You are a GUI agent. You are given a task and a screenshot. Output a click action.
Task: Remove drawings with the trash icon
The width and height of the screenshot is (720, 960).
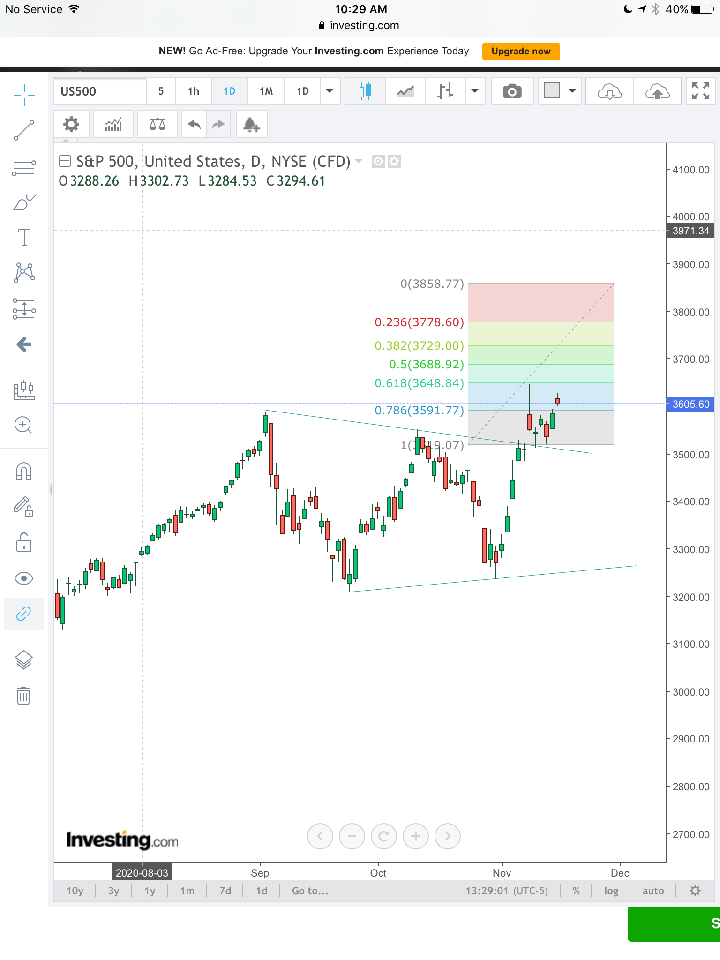click(24, 696)
